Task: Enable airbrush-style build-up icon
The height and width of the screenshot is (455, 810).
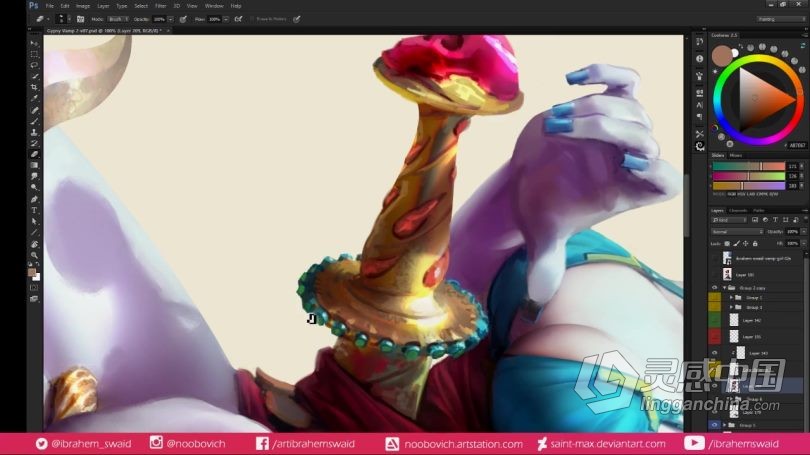Action: 238,19
